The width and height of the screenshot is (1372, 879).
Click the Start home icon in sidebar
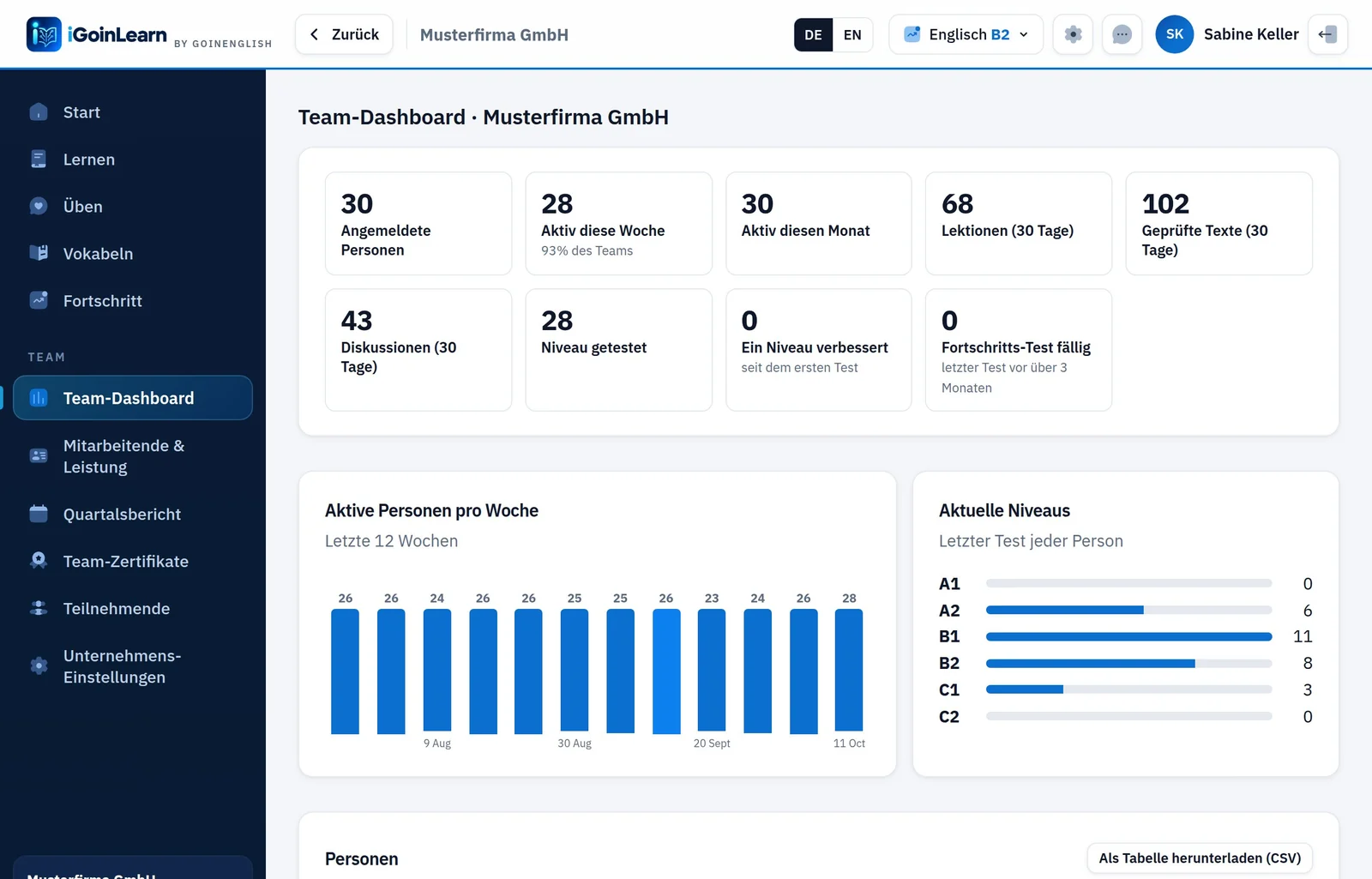click(x=39, y=112)
